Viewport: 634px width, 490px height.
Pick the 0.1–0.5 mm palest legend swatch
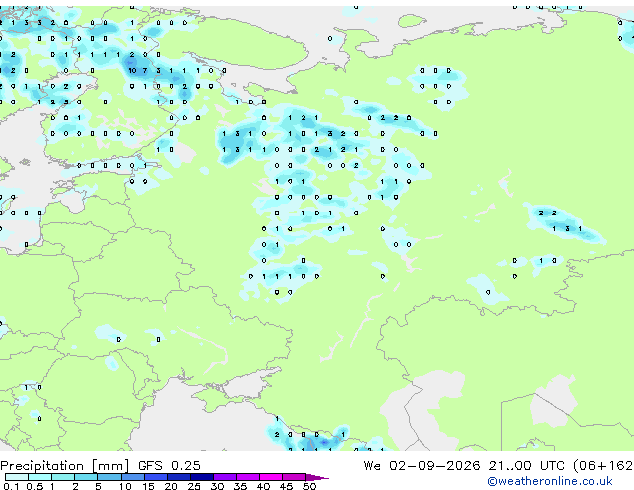click(x=17, y=477)
